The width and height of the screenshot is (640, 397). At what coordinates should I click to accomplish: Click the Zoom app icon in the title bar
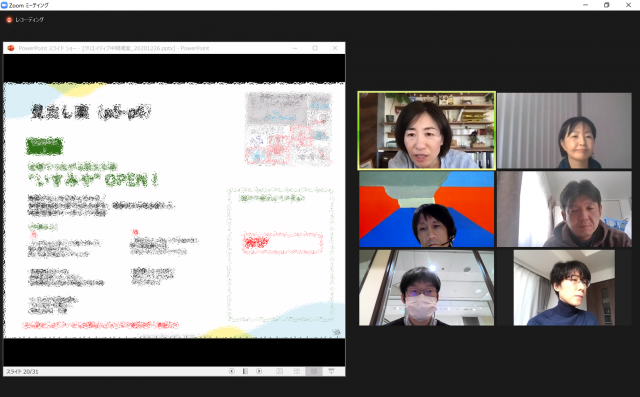pos(4,5)
